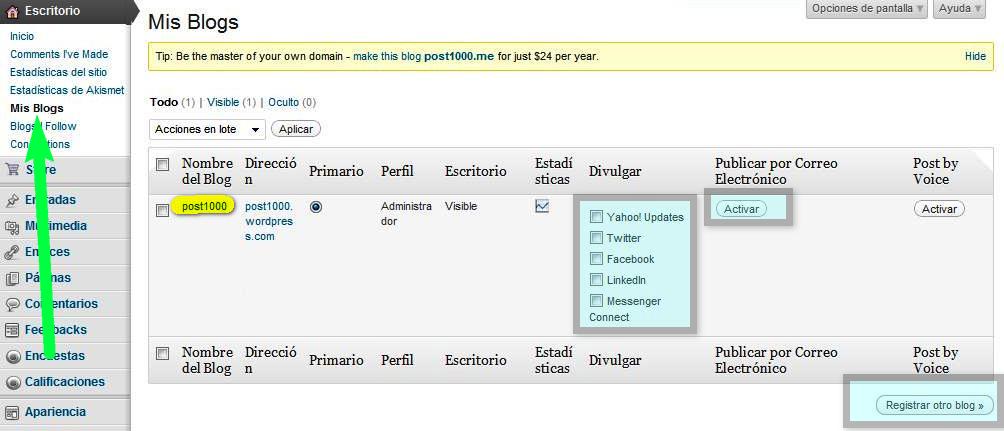Select the Primario radio button for post1000
The width and height of the screenshot is (1004, 431).
coord(316,207)
